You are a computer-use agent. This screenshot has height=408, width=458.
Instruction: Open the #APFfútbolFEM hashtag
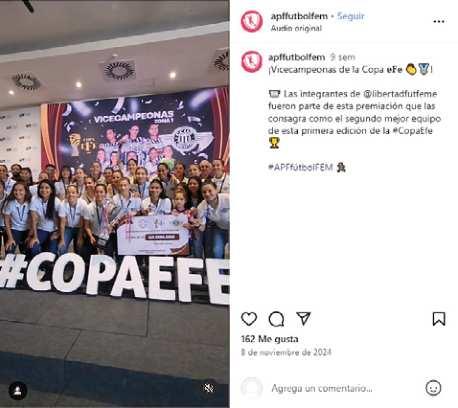pyautogui.click(x=300, y=167)
